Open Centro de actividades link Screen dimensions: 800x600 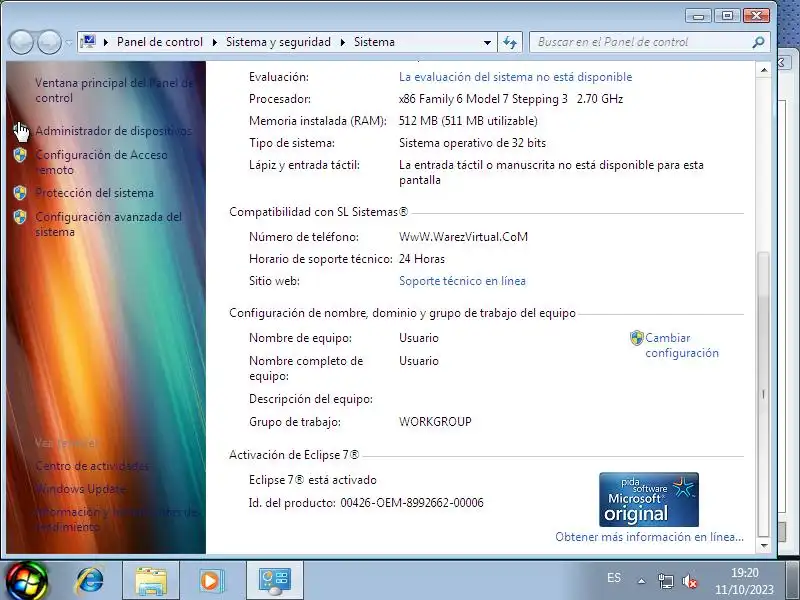[x=92, y=466]
